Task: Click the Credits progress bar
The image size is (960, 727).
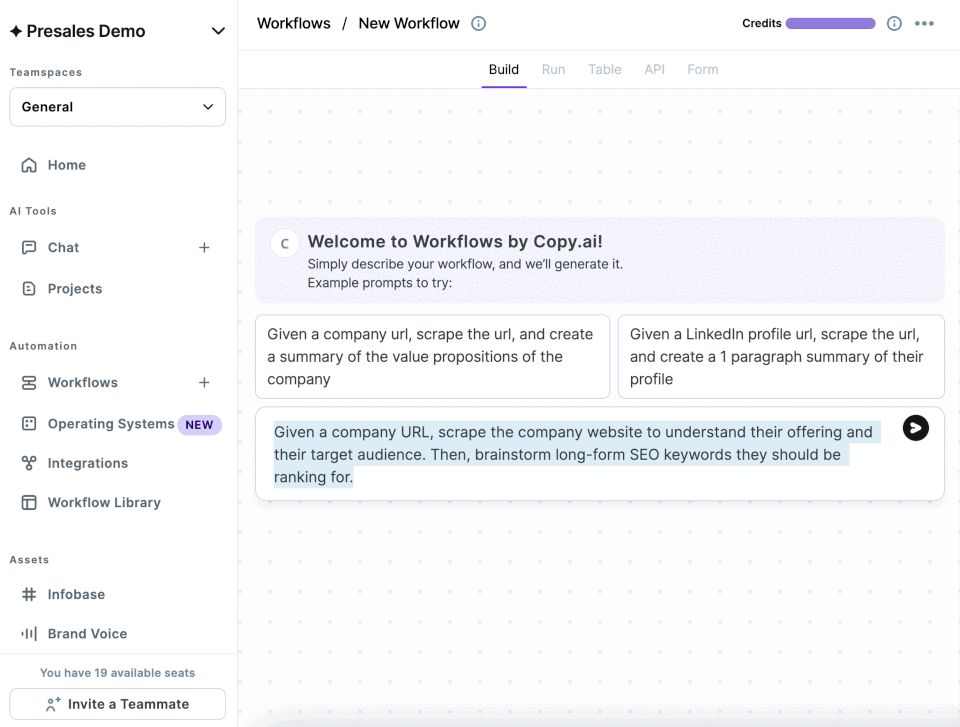Action: pos(830,23)
